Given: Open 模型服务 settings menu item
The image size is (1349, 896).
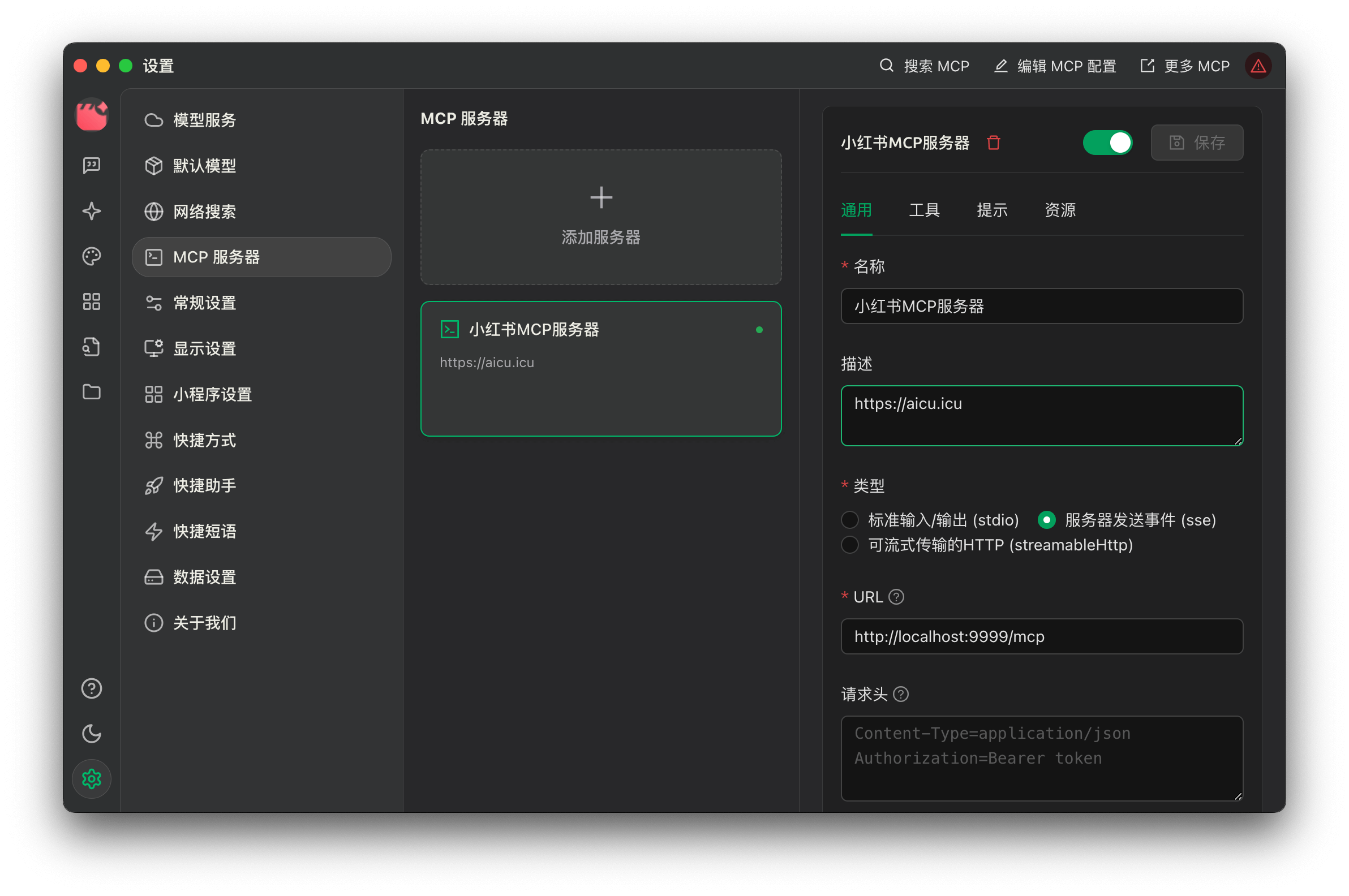Looking at the screenshot, I should coord(205,120).
